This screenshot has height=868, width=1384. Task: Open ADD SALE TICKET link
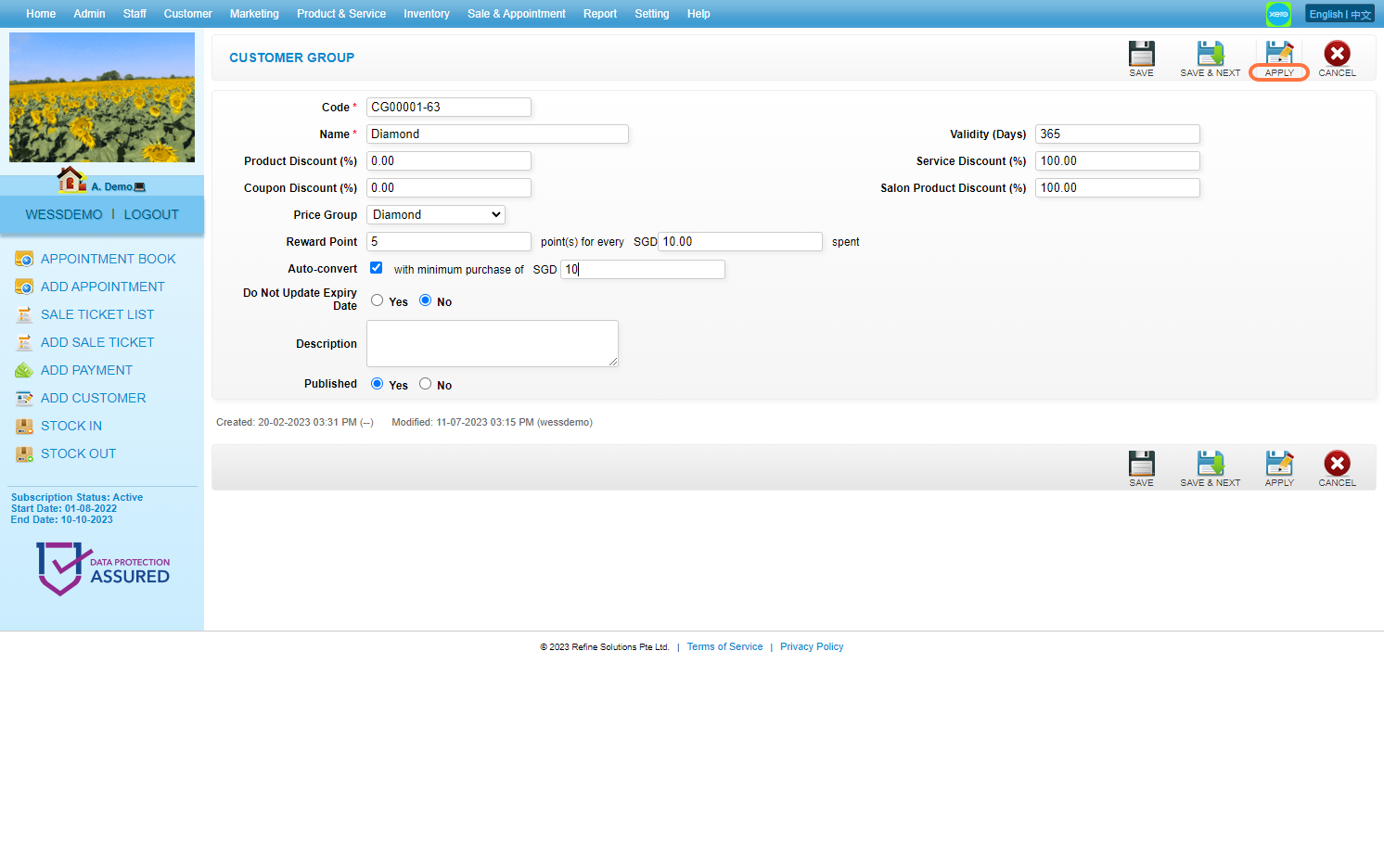pyautogui.click(x=97, y=342)
